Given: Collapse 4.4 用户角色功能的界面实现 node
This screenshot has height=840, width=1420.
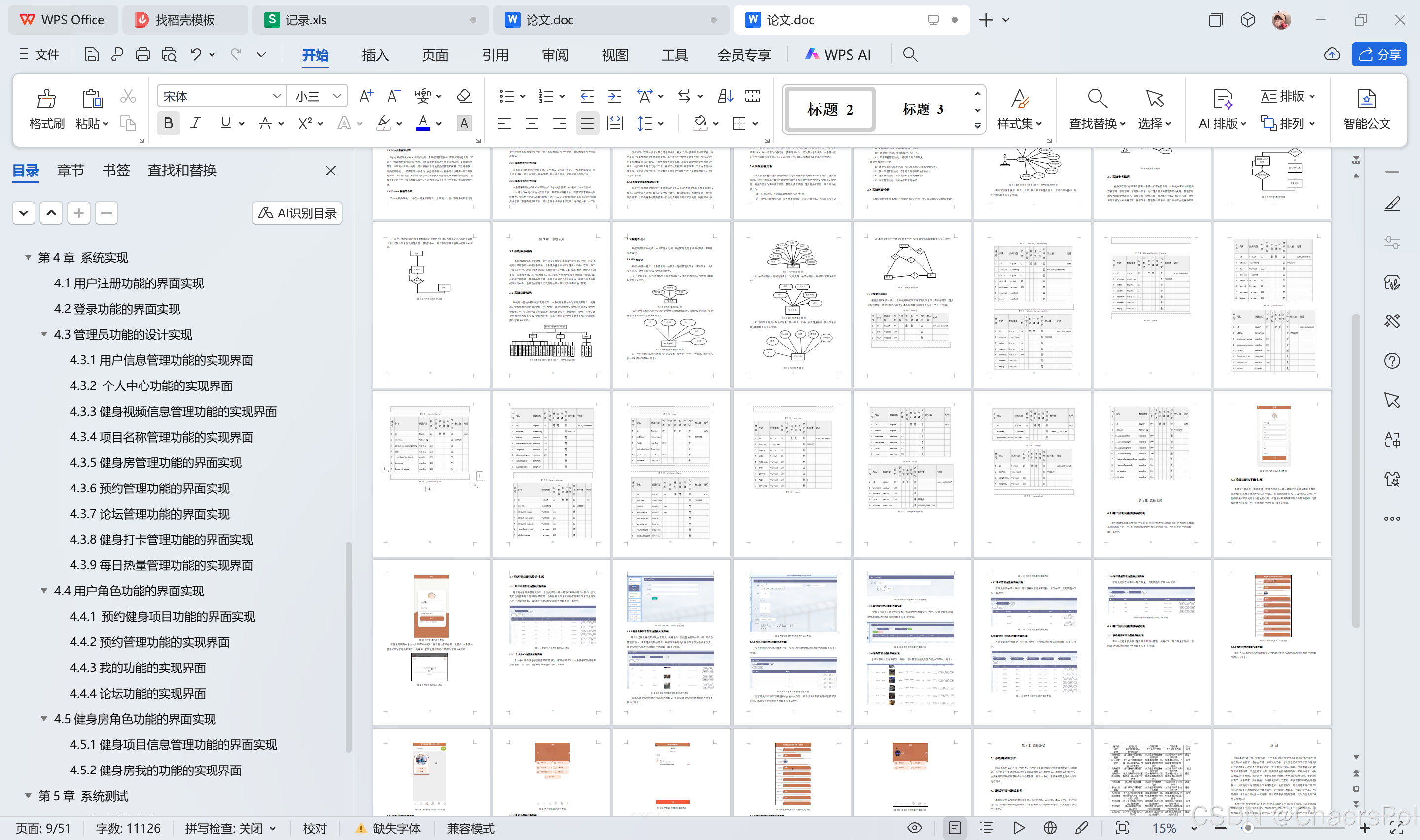Looking at the screenshot, I should [43, 591].
